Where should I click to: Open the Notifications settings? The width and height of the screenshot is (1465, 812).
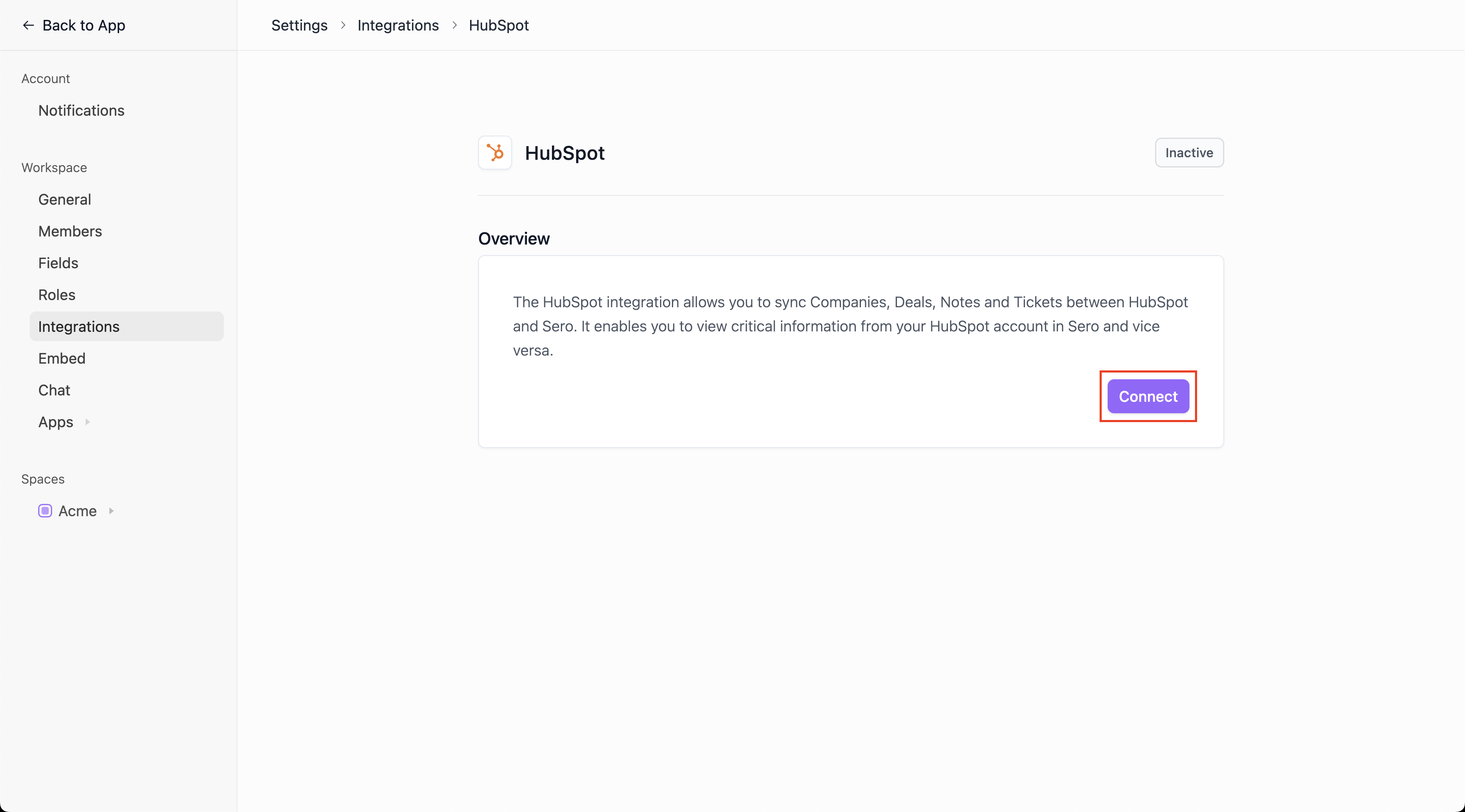(x=81, y=110)
